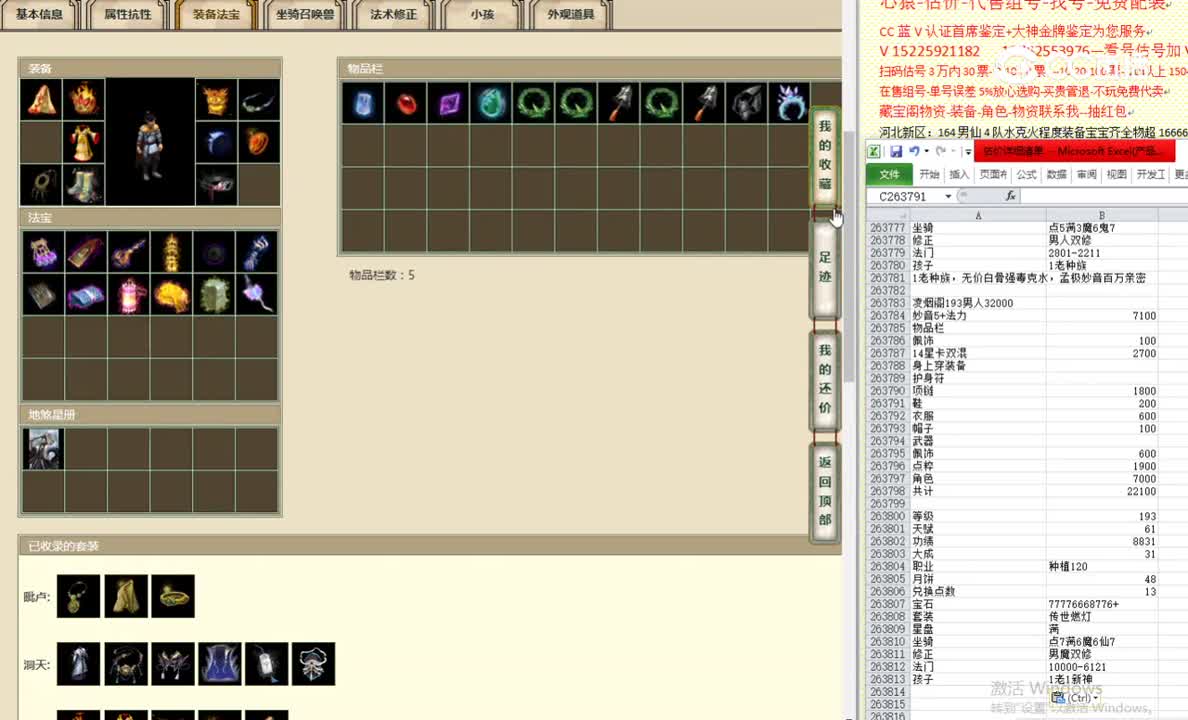Open the 基本信息 tab
This screenshot has width=1188, height=720.
[39, 14]
